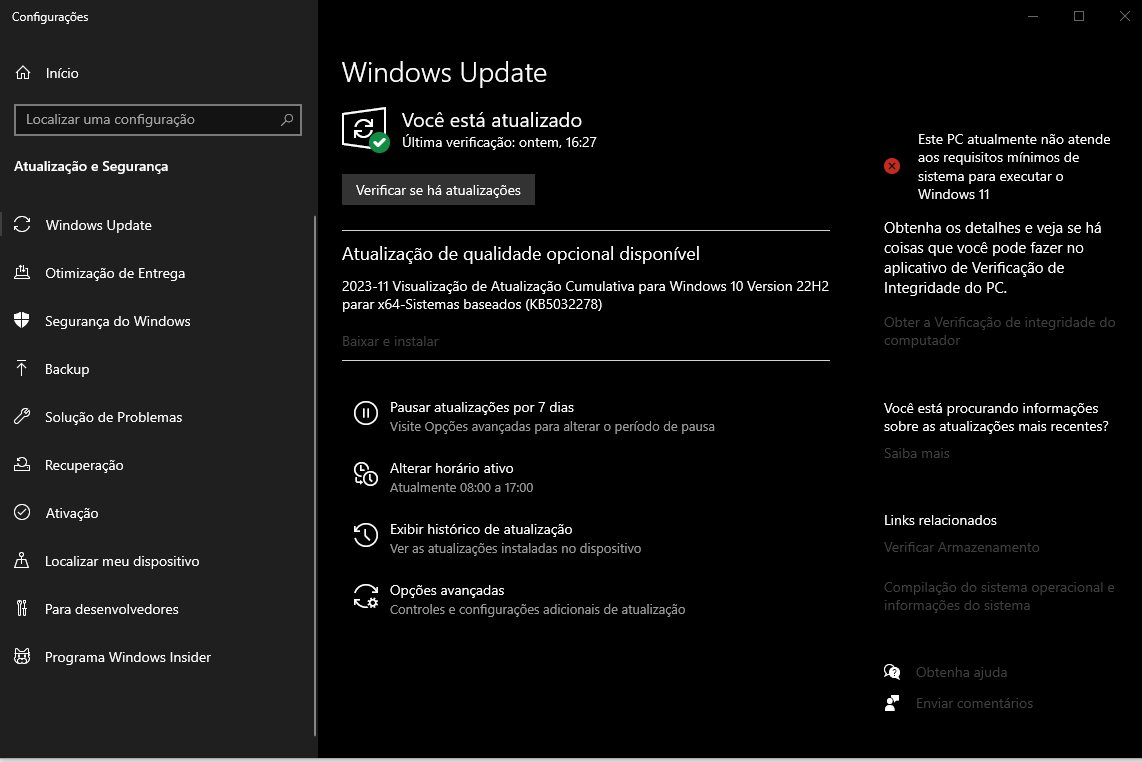Click Obtenha ajuda link

(x=961, y=672)
